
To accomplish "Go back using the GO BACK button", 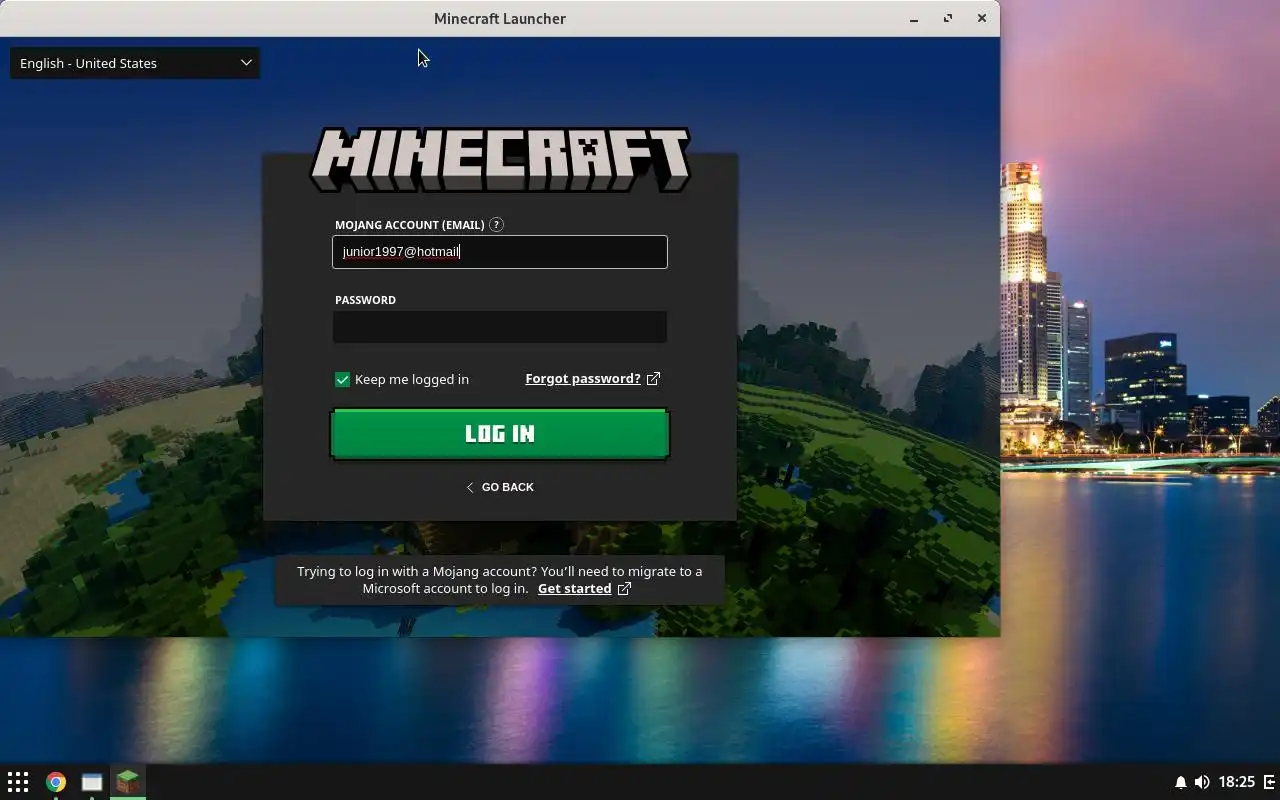I will [x=499, y=487].
